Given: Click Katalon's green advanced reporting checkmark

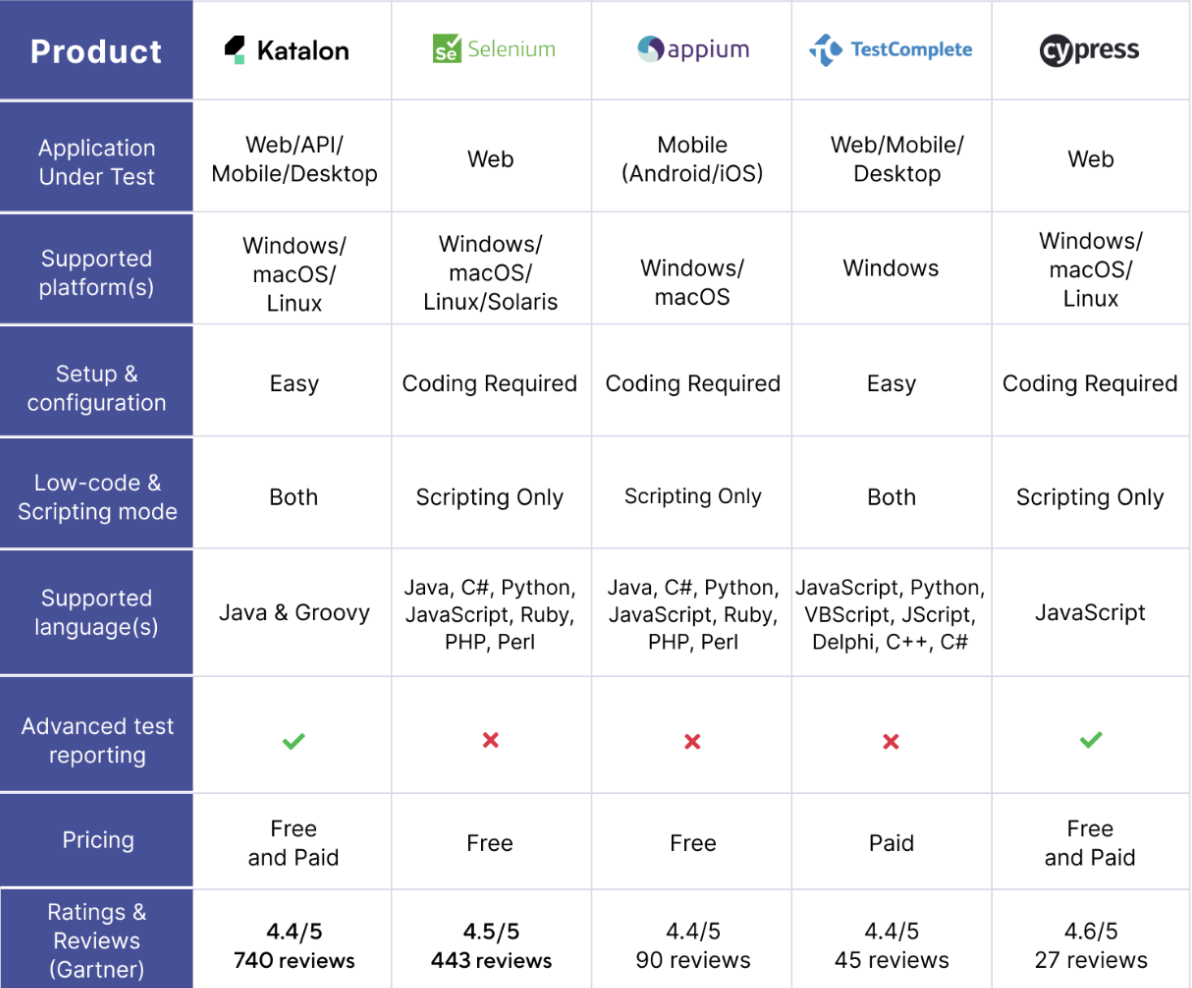Looking at the screenshot, I should point(293,741).
